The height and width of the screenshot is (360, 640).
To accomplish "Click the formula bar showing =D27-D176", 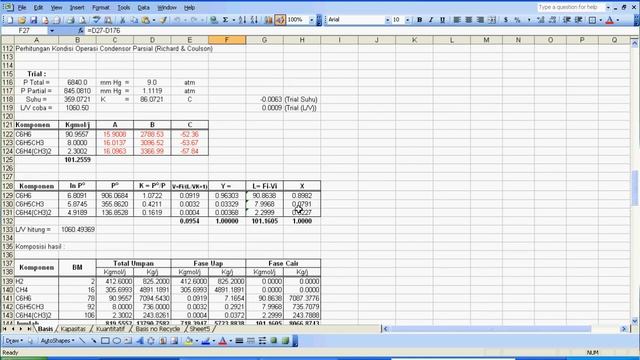I will (359, 31).
